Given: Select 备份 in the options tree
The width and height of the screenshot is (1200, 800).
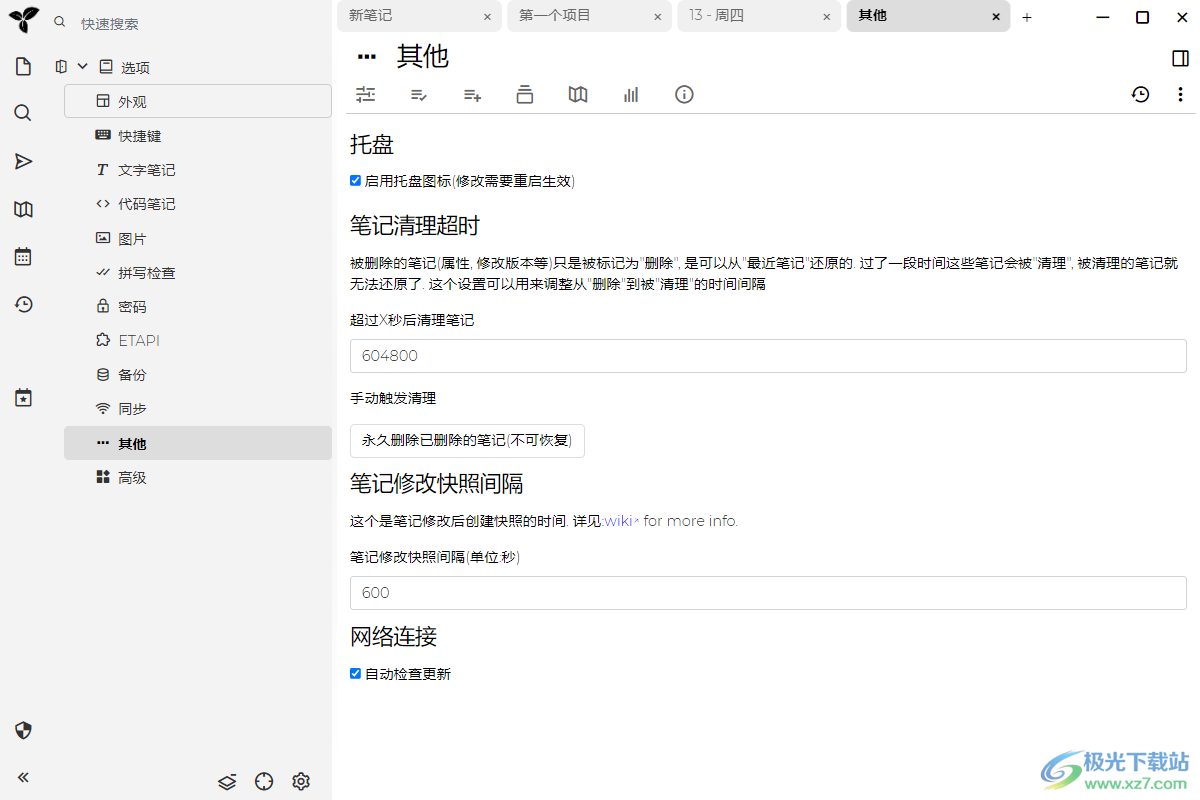Looking at the screenshot, I should pyautogui.click(x=198, y=375).
